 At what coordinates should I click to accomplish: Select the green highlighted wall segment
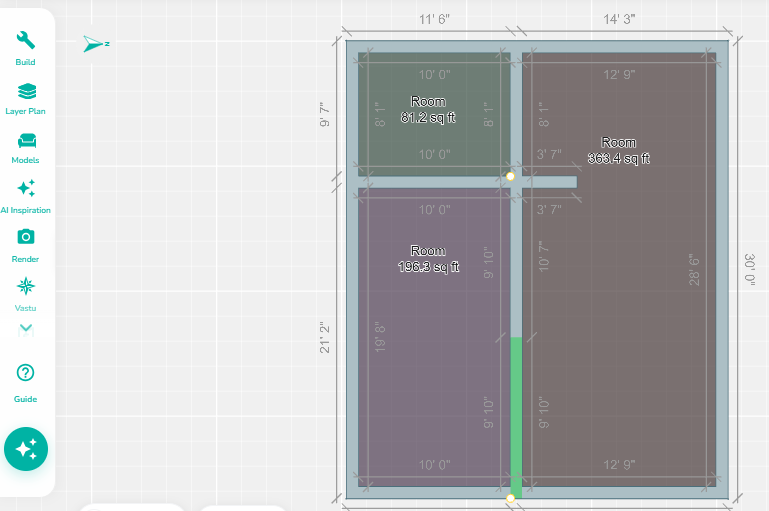(516, 417)
